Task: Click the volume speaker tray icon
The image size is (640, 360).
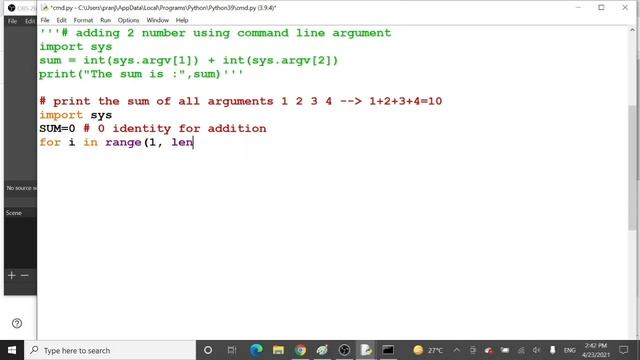Action: click(536, 350)
